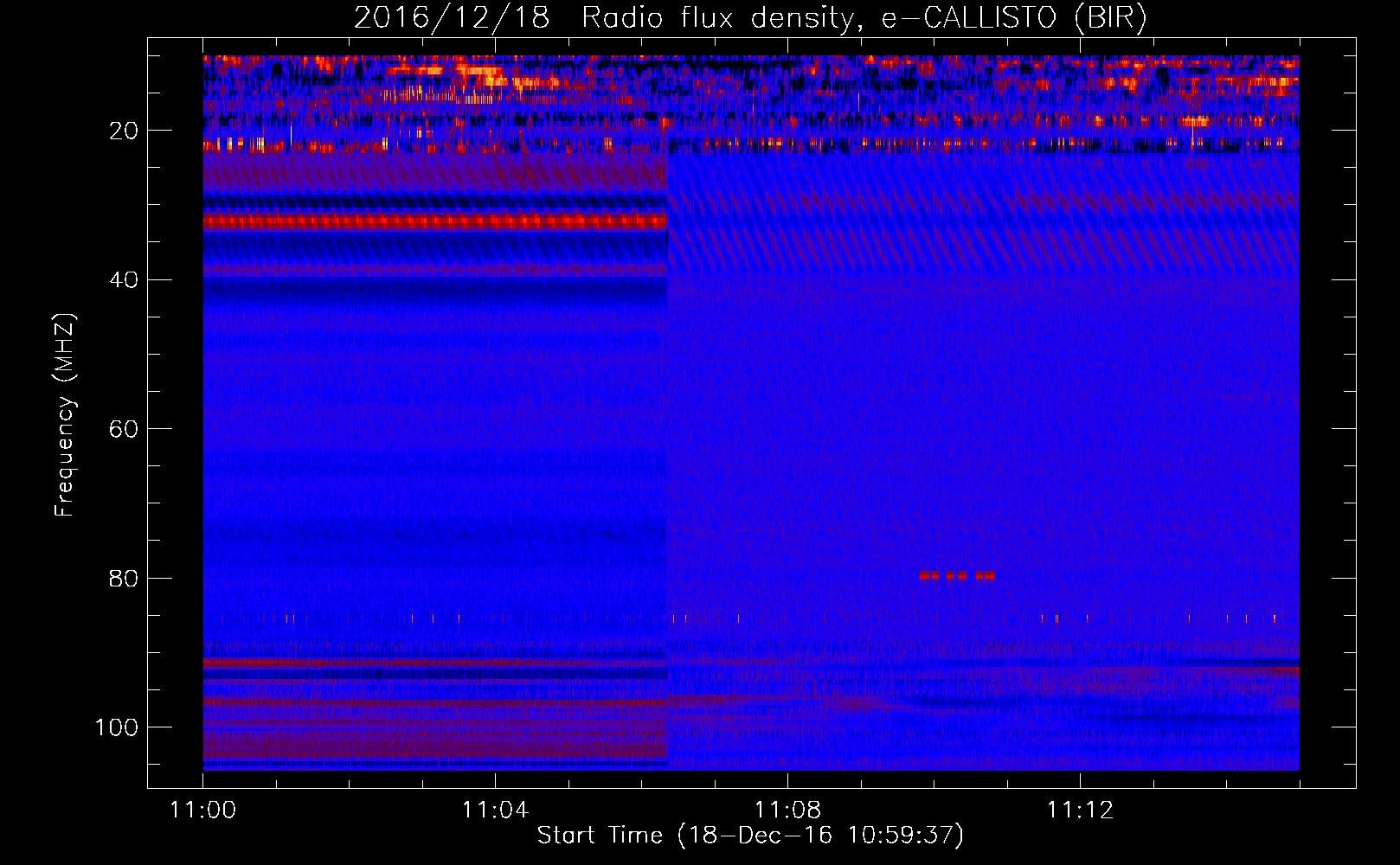This screenshot has width=1400, height=865.
Task: Click the '20' frequency tick label
Action: (x=124, y=131)
